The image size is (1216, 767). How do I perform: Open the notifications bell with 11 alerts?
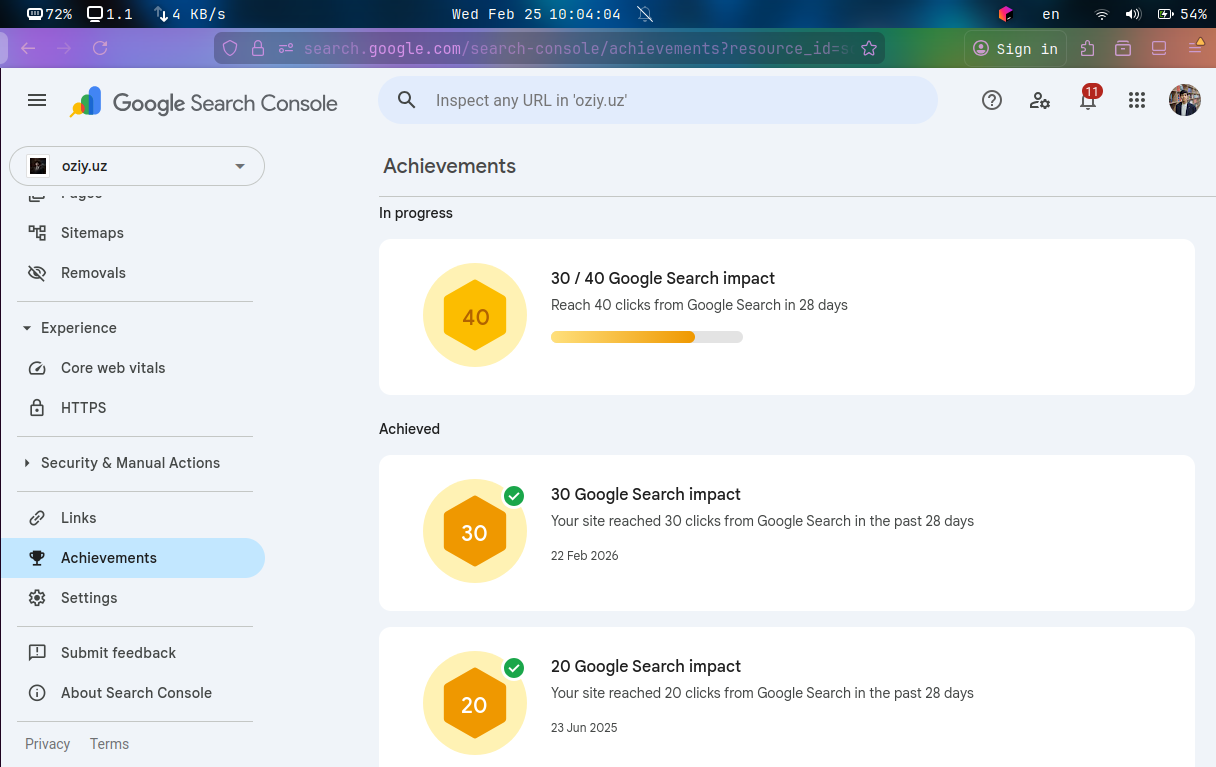tap(1088, 100)
